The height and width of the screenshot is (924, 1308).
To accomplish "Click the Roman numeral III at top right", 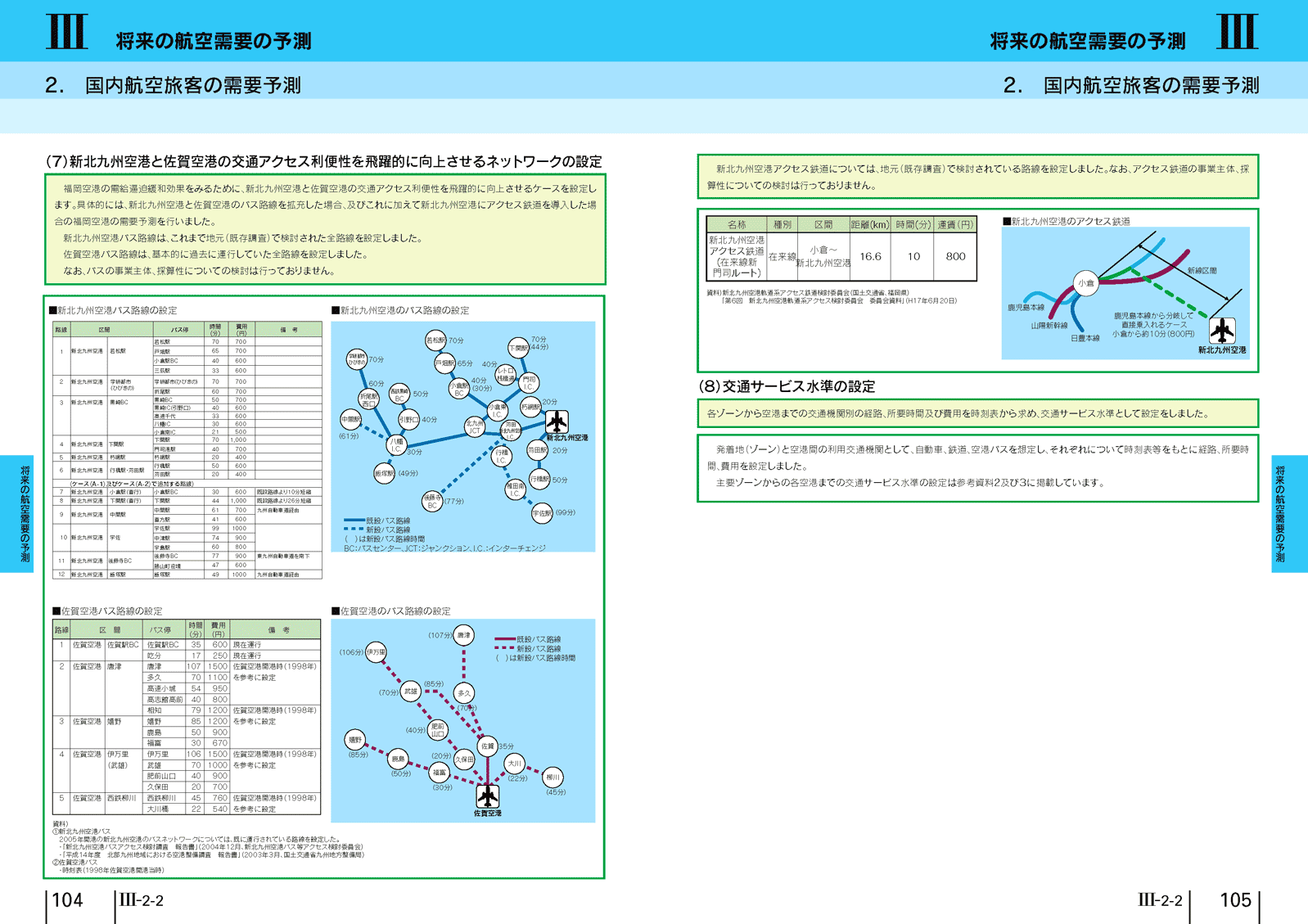I will [1237, 32].
